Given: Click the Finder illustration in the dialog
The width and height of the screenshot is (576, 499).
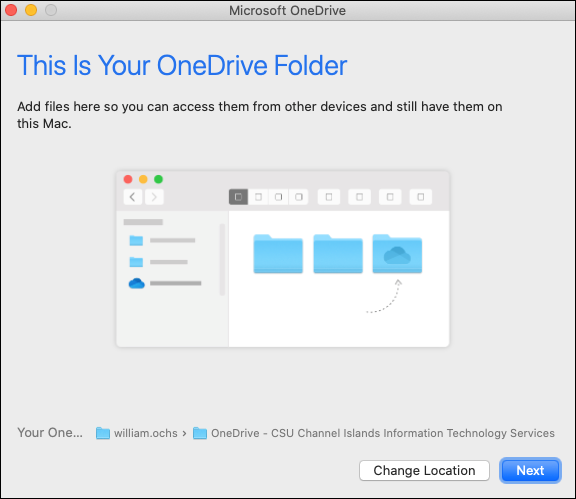Looking at the screenshot, I should coord(283,259).
